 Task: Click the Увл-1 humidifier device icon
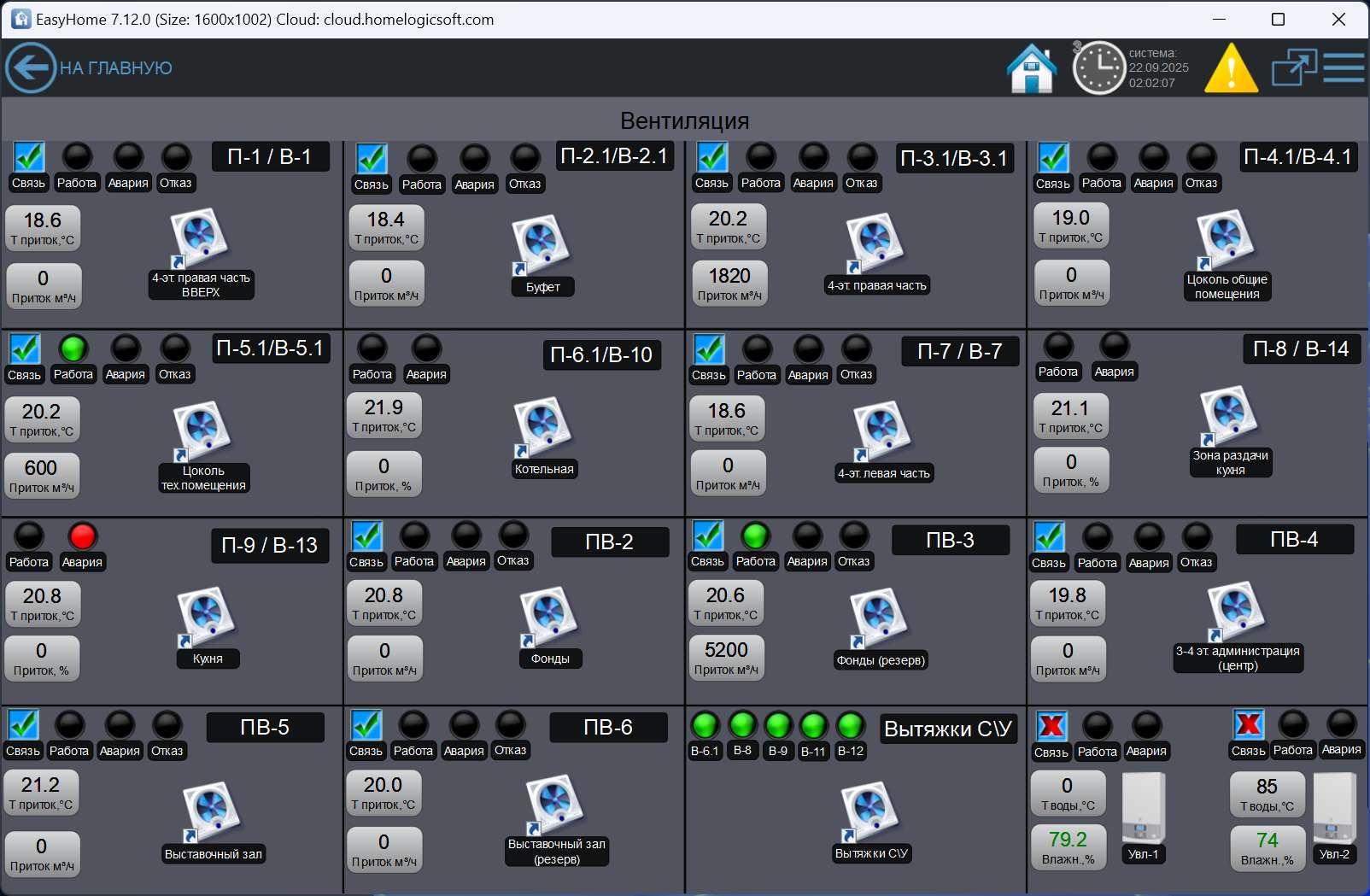coord(1143,808)
